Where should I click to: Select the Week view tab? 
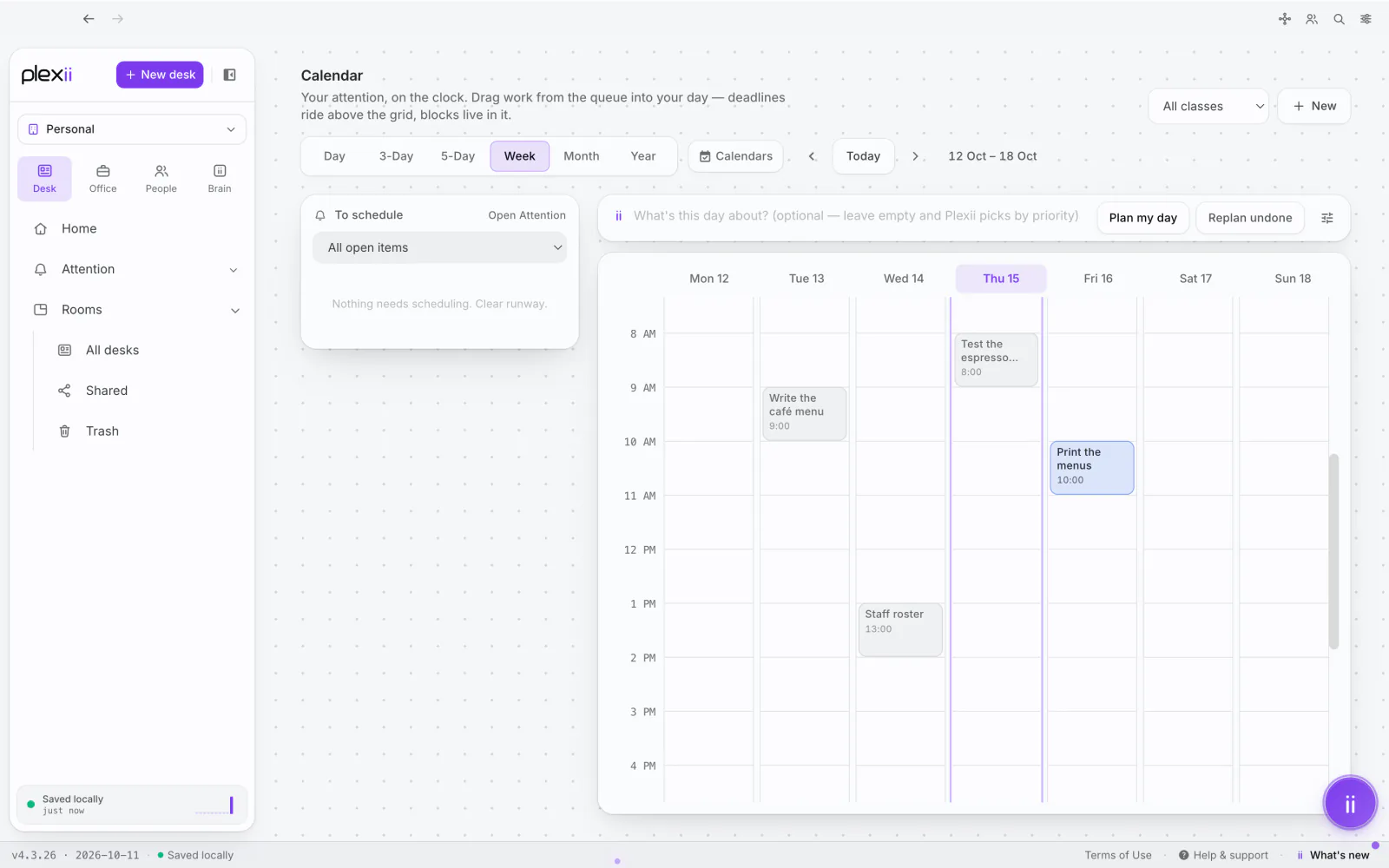(519, 156)
